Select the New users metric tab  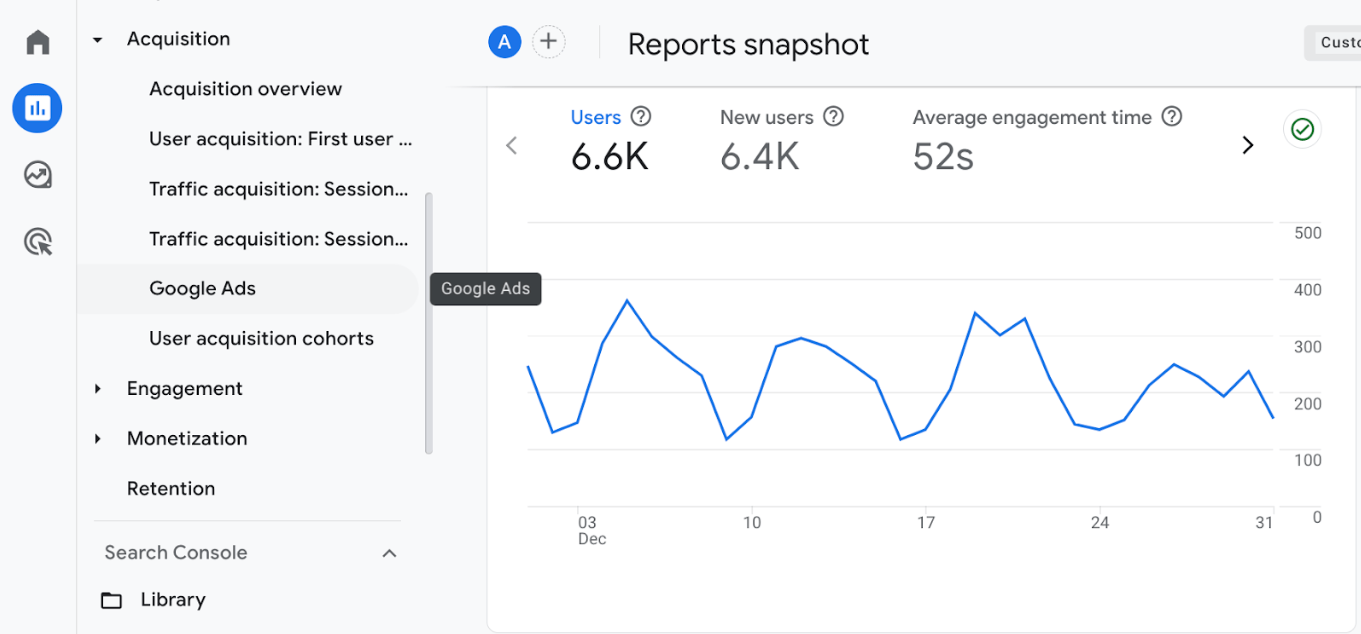(x=766, y=118)
